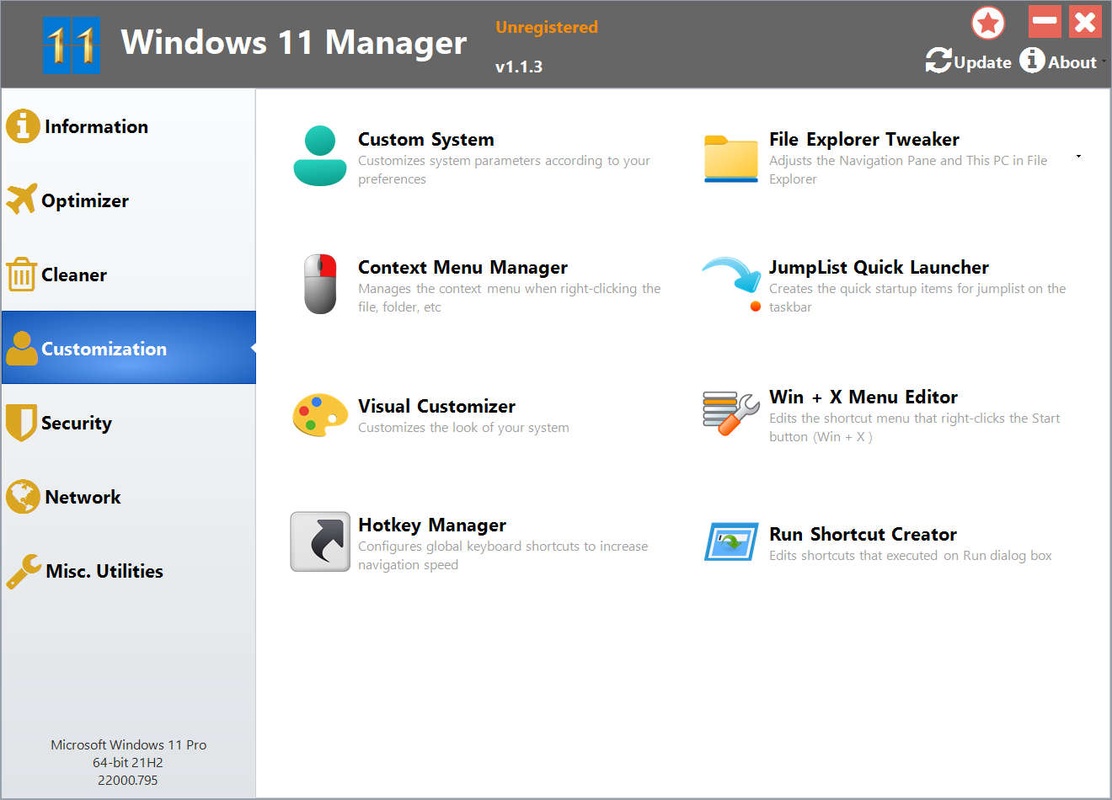Viewport: 1112px width, 800px height.
Task: Click the red star favorites icon
Action: tap(988, 23)
